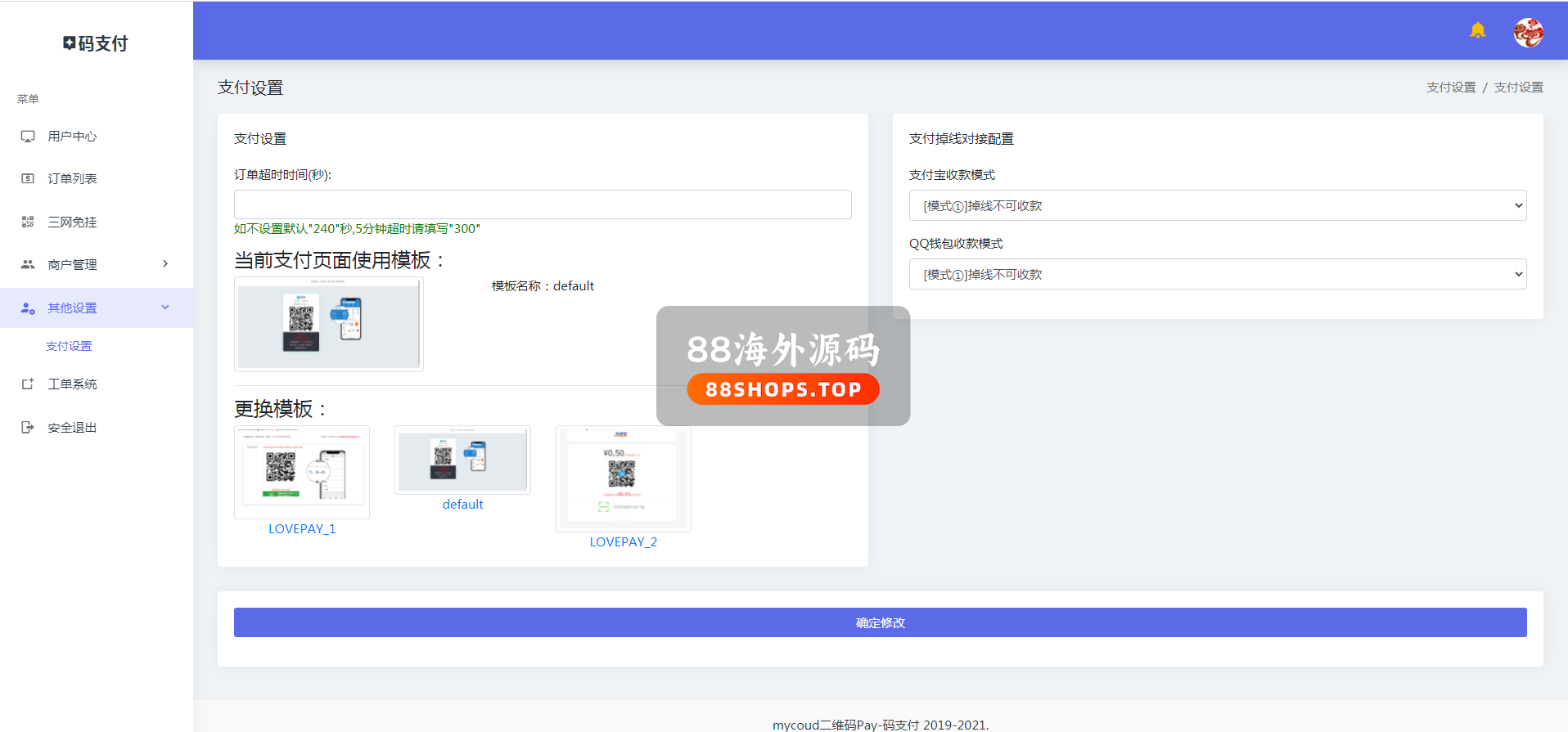This screenshot has height=732, width=1568.
Task: Click the 三网免挂 QR code icon
Action: point(28,222)
